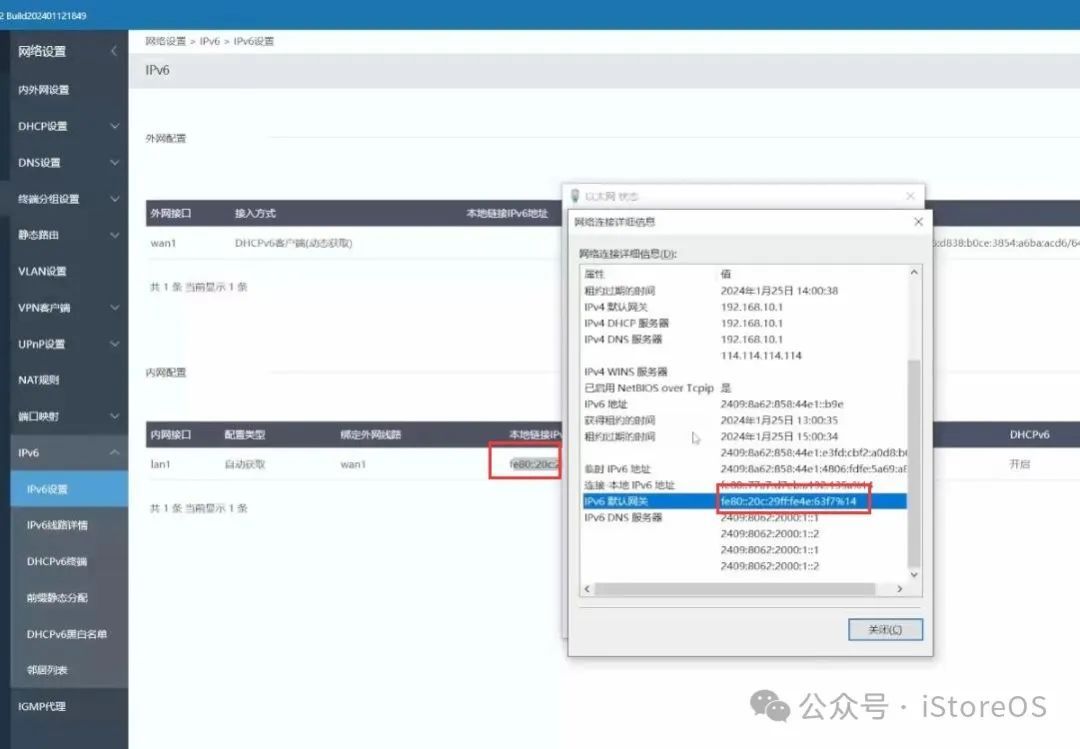Select the 已启用 NetBIOS over Tcpip row
The height and width of the screenshot is (749, 1080).
coord(745,388)
